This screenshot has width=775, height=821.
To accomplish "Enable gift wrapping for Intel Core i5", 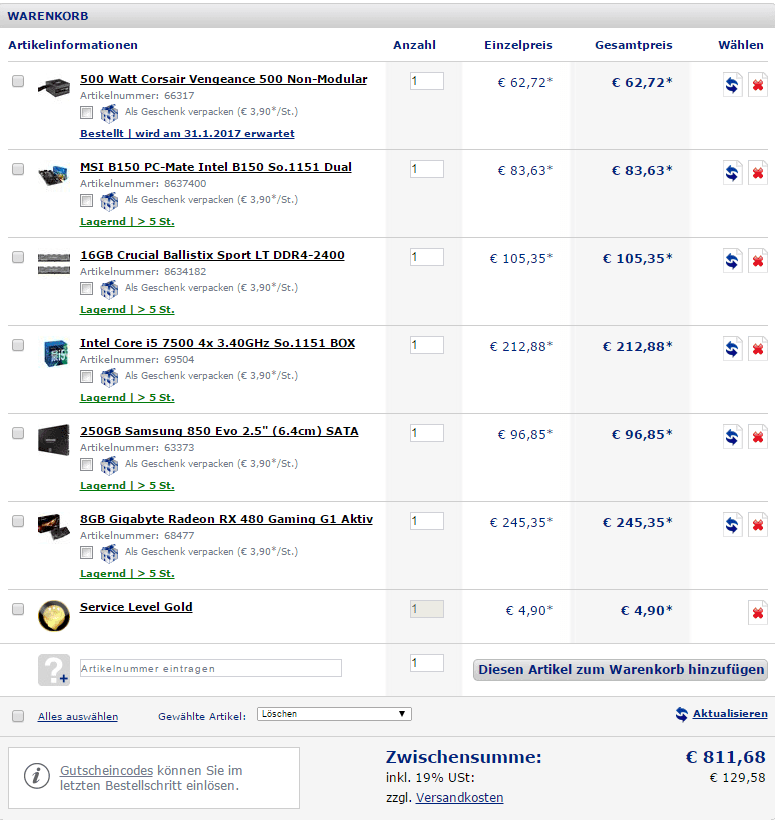I will pos(86,376).
